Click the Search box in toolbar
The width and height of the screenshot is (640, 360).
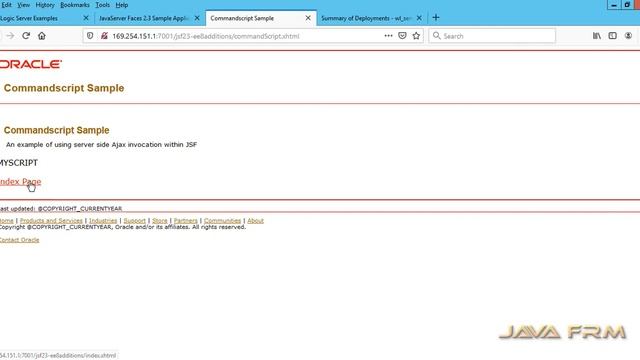tap(492, 36)
